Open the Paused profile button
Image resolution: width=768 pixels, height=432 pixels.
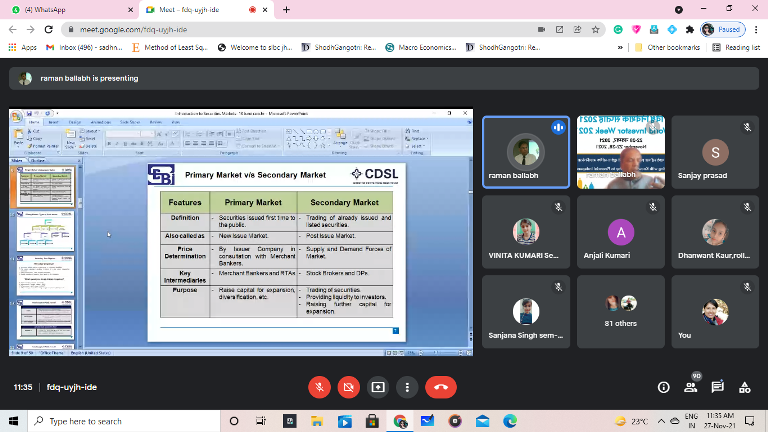pos(723,29)
